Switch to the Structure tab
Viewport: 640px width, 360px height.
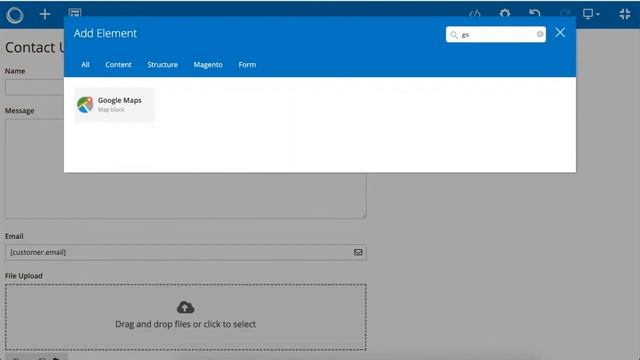pyautogui.click(x=162, y=64)
